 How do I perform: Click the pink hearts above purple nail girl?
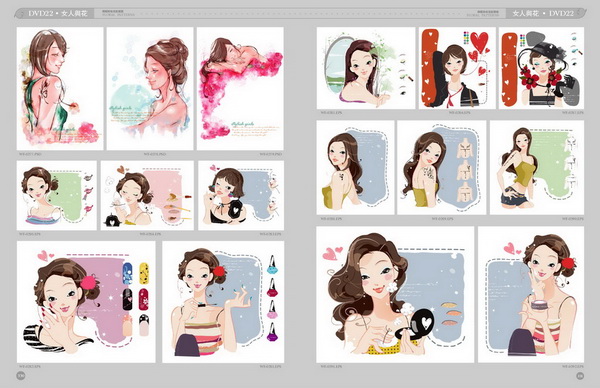point(46,255)
